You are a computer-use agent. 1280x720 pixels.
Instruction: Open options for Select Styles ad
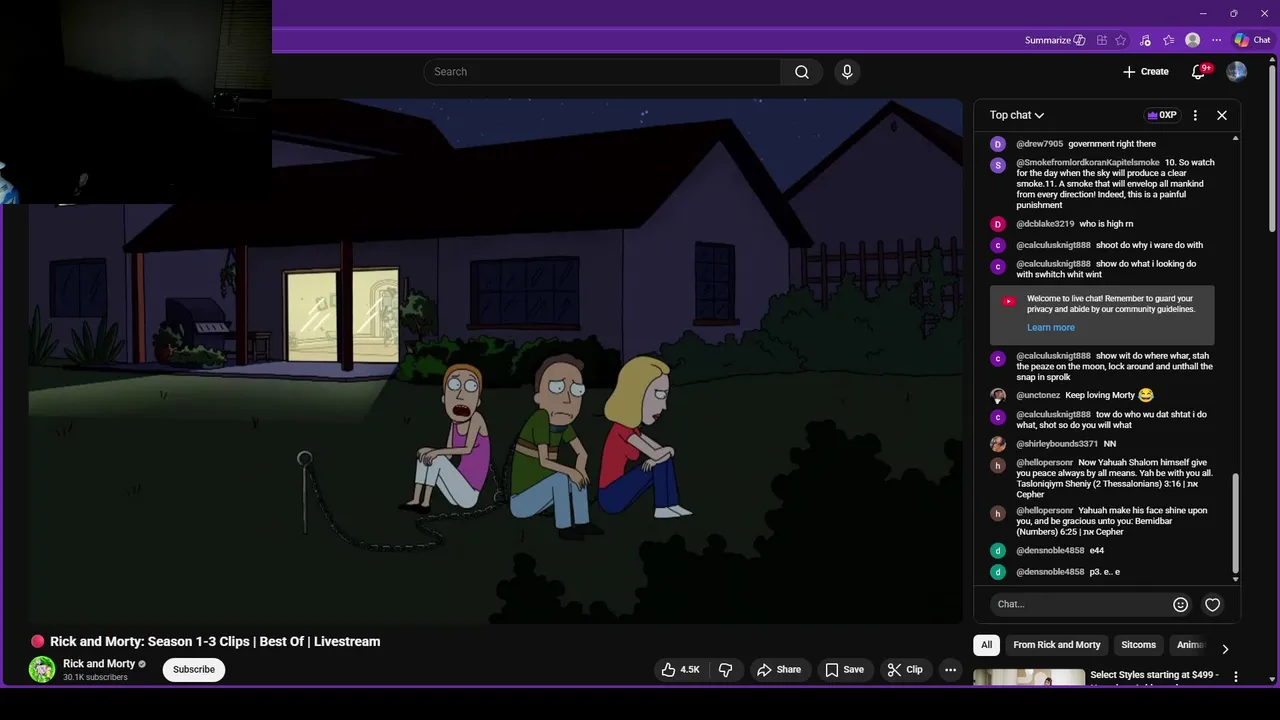point(1235,677)
